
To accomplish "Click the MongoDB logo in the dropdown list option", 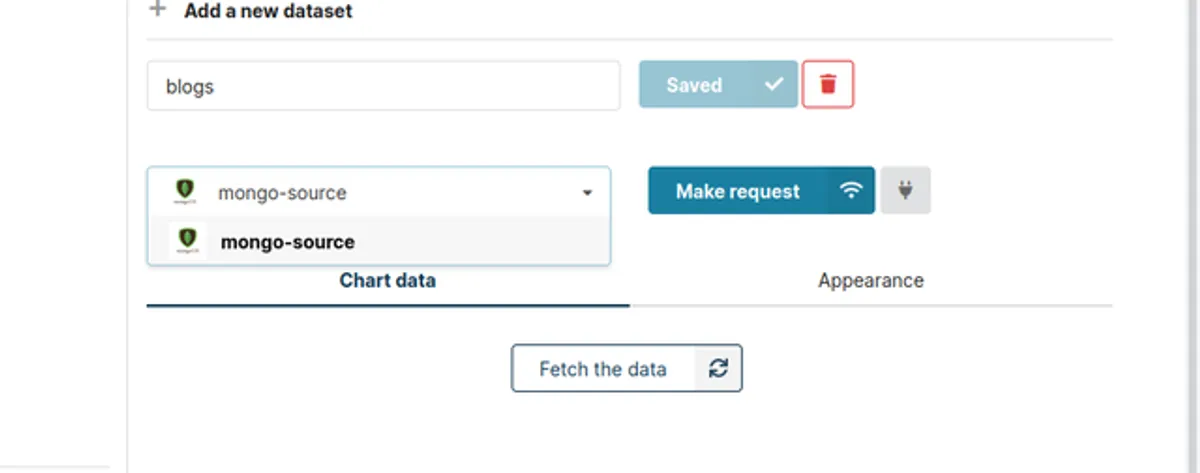I will click(186, 241).
